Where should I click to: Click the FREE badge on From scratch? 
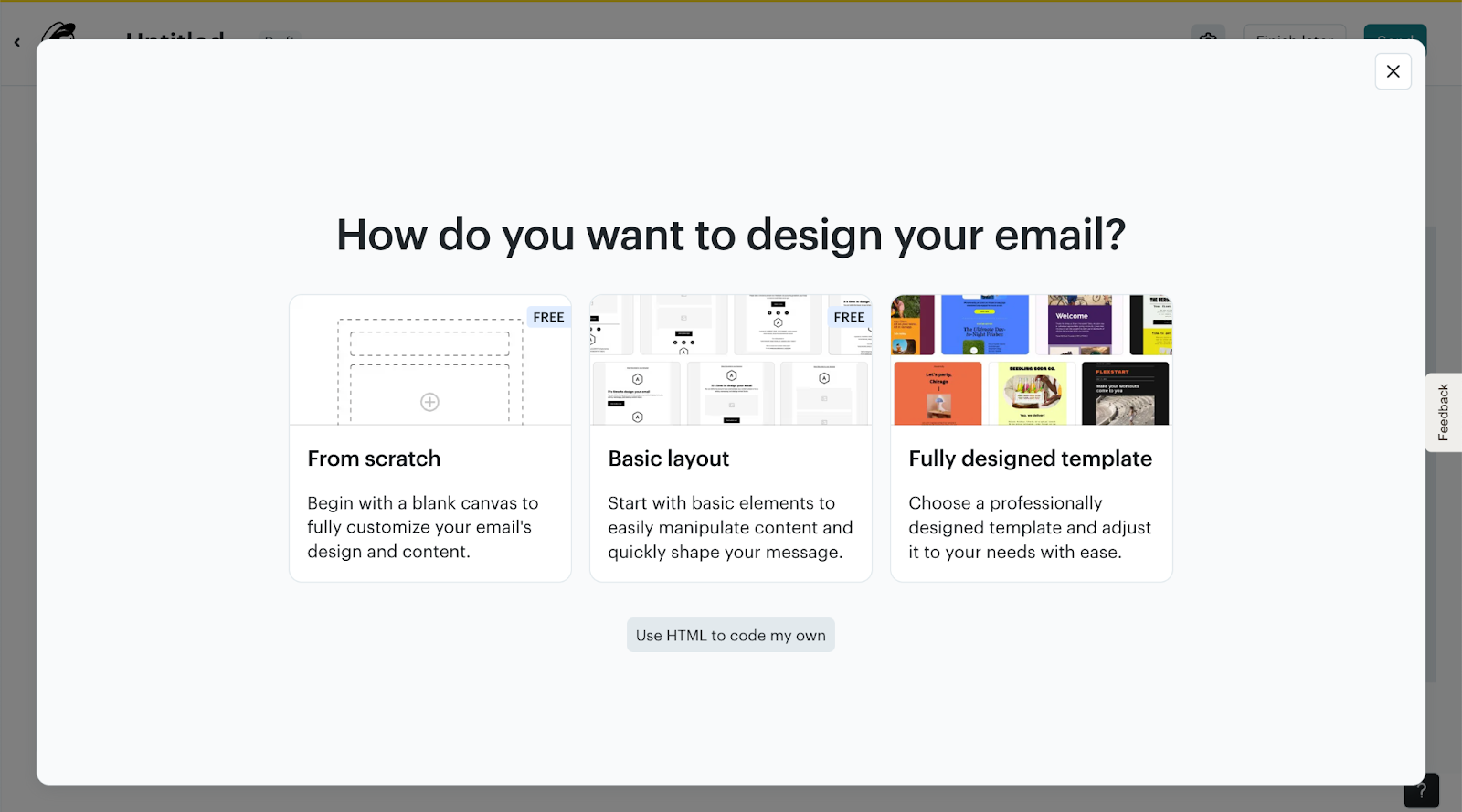[x=548, y=317]
